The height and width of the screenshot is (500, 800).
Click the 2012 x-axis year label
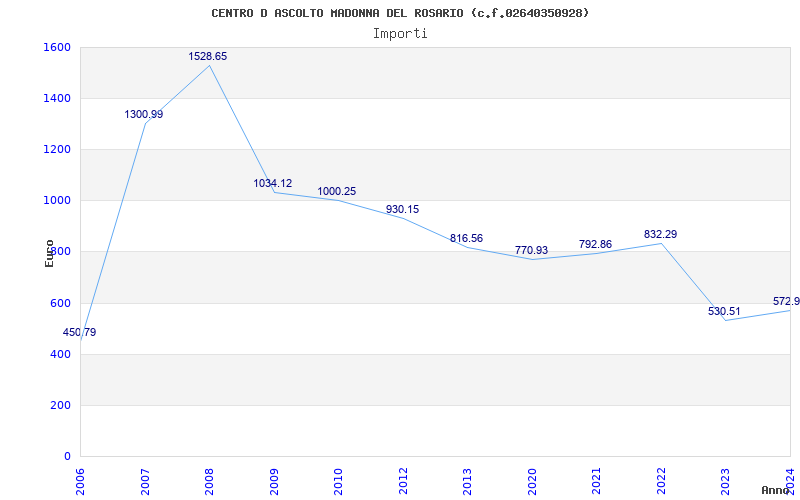coord(404,481)
